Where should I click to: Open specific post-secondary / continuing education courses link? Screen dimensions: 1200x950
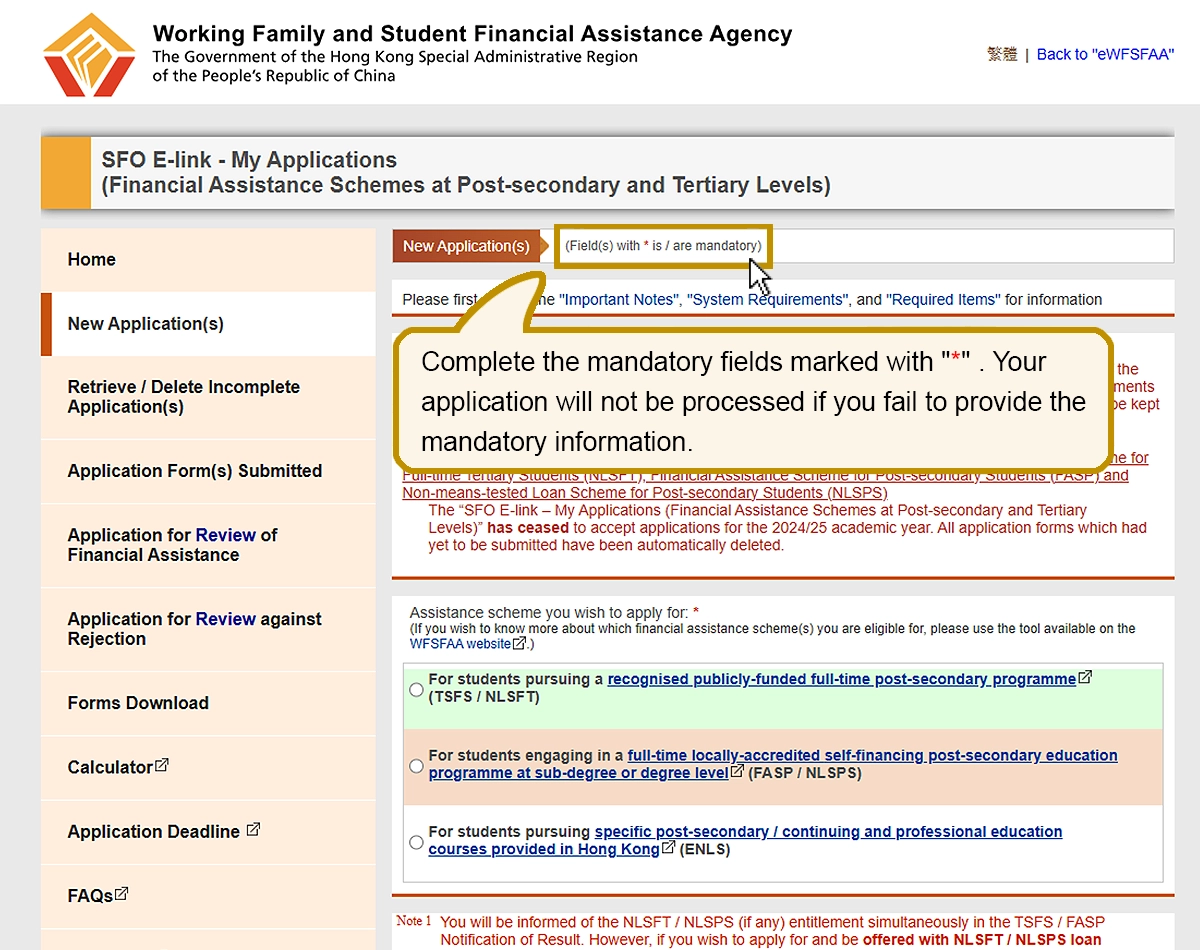(x=745, y=840)
